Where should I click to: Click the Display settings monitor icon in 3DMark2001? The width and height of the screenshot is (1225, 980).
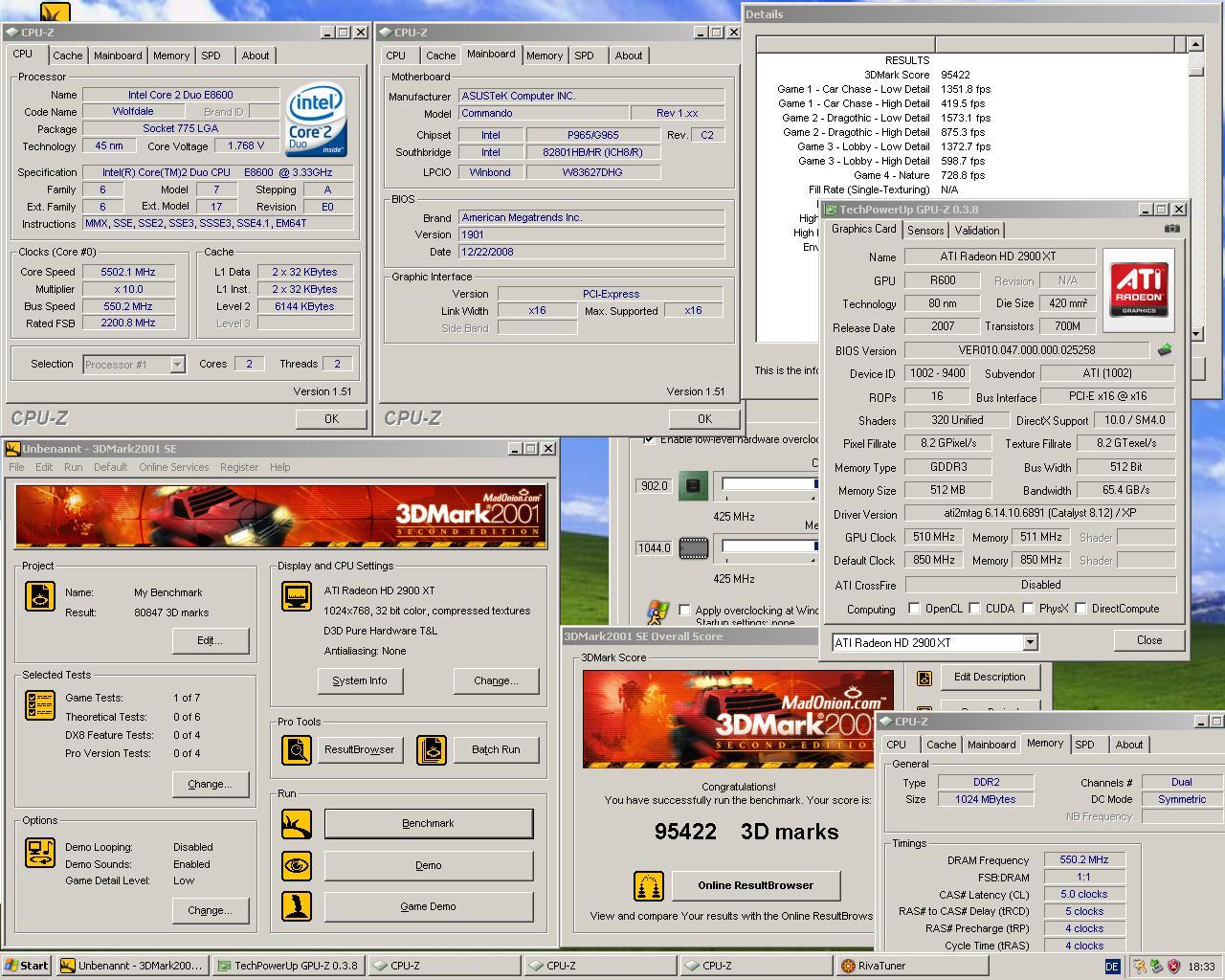(x=297, y=595)
